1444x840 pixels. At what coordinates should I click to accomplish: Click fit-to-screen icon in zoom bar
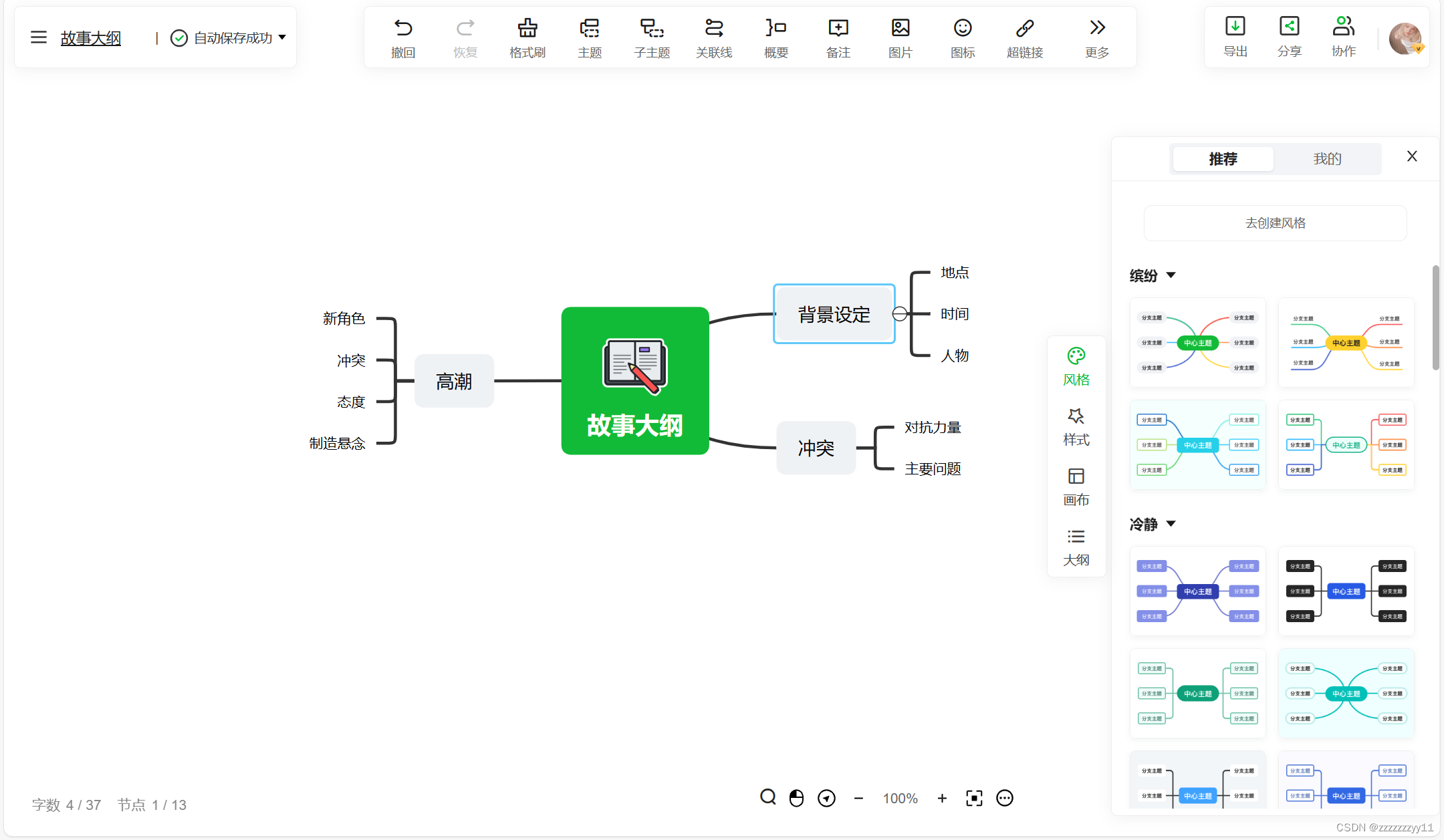tap(974, 798)
